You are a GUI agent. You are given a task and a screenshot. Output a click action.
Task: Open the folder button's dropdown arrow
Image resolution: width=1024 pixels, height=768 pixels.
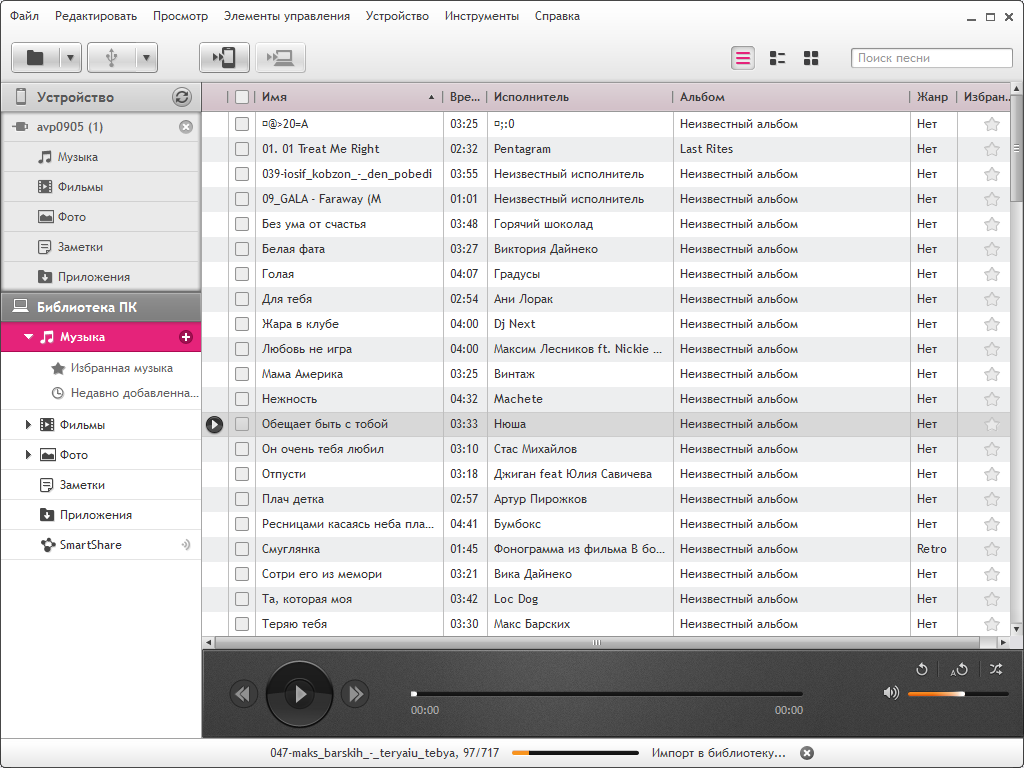click(71, 58)
